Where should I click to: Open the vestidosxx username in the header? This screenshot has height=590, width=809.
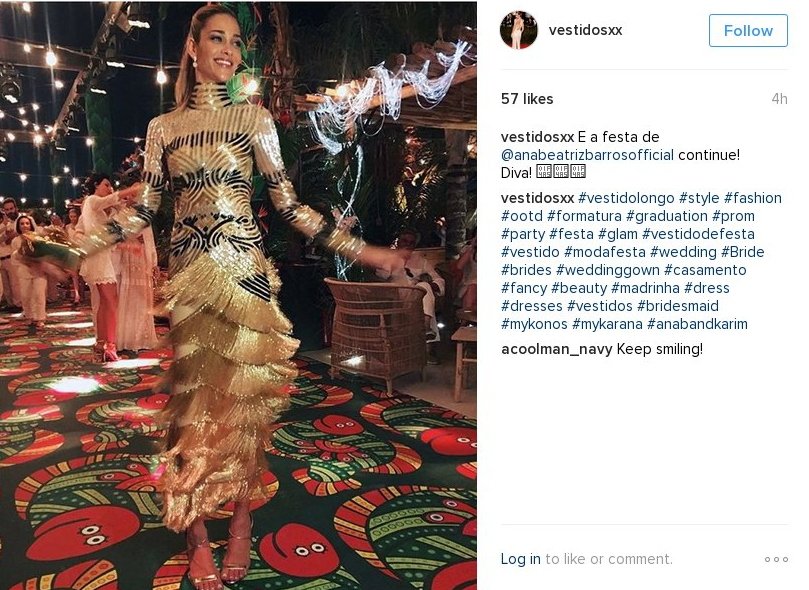click(585, 30)
